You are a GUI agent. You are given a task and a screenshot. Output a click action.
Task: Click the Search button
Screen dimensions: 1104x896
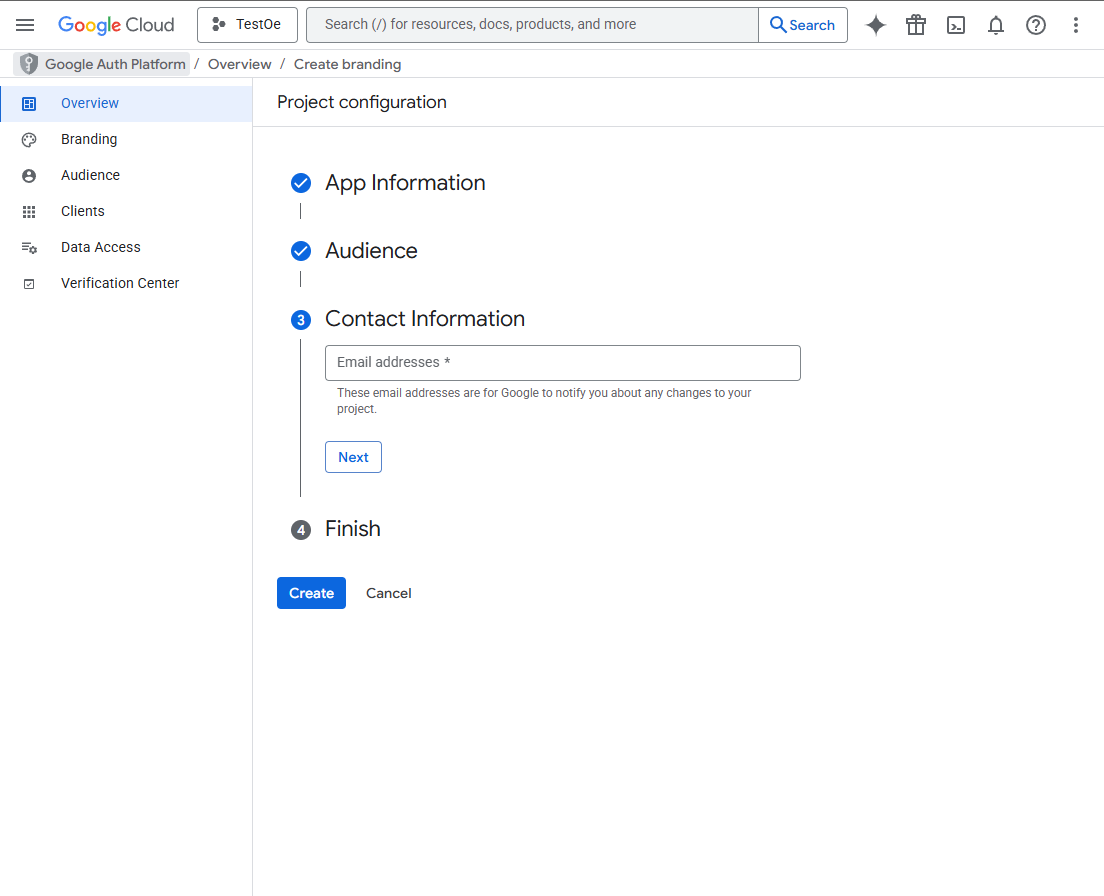(803, 25)
